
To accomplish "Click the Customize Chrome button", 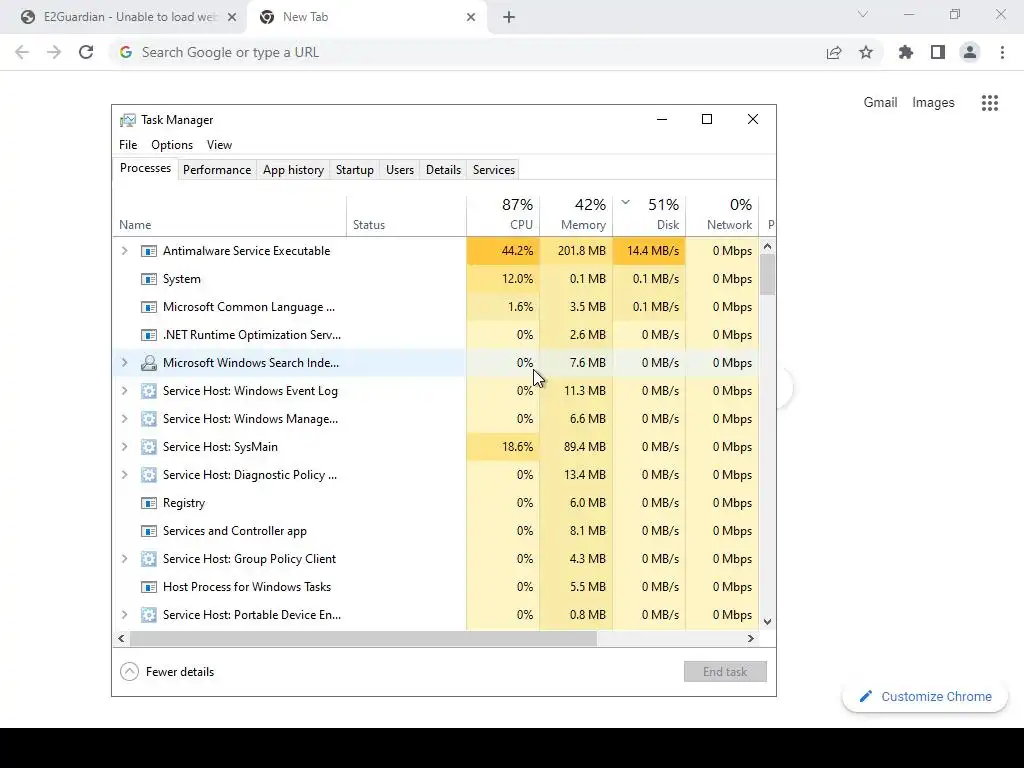I will click(x=925, y=697).
